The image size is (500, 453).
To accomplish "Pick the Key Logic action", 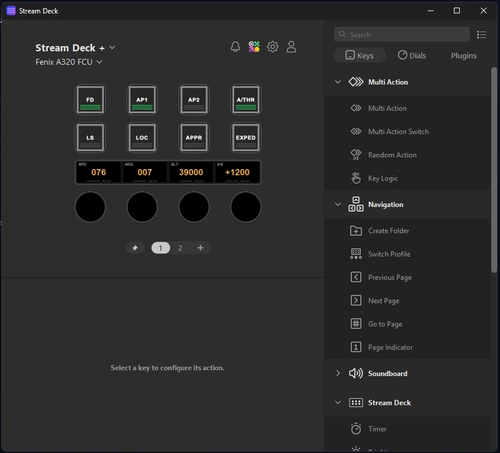I will coord(407,178).
